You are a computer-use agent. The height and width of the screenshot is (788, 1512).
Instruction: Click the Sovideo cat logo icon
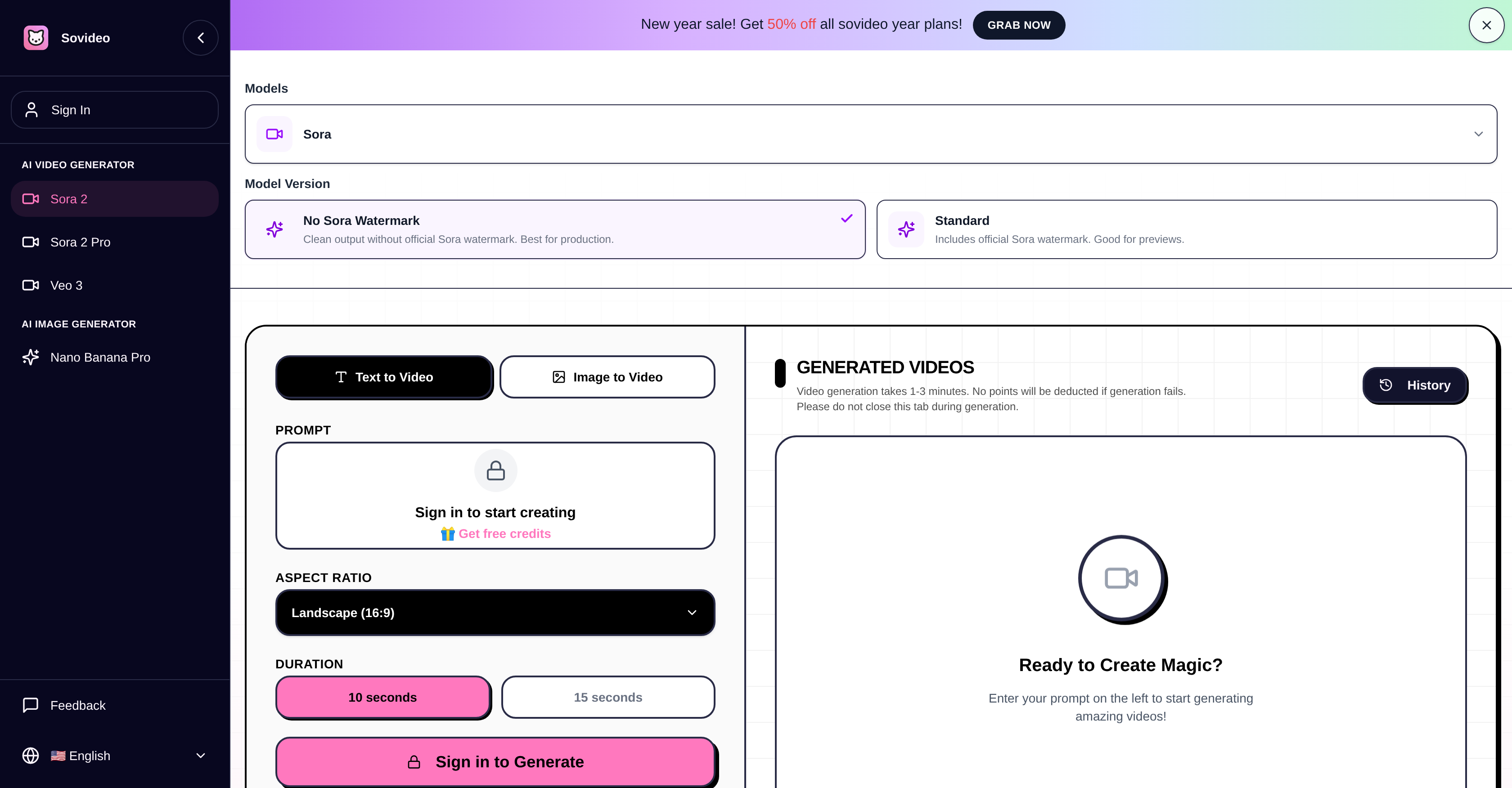pyautogui.click(x=36, y=38)
